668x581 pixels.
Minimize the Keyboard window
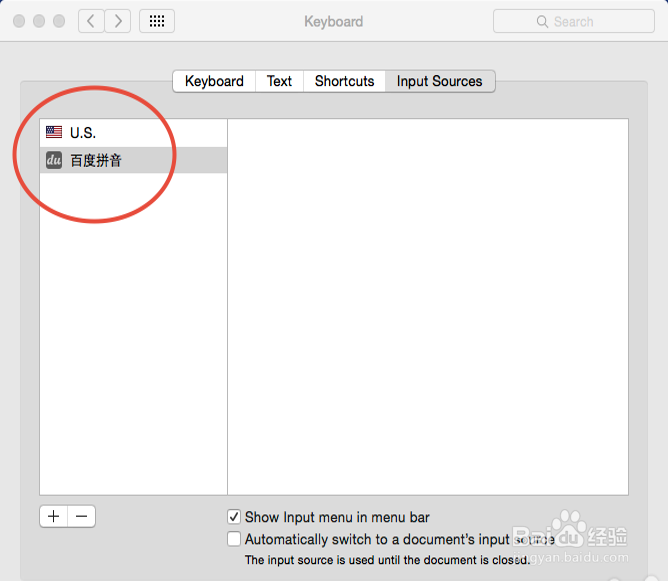point(39,21)
